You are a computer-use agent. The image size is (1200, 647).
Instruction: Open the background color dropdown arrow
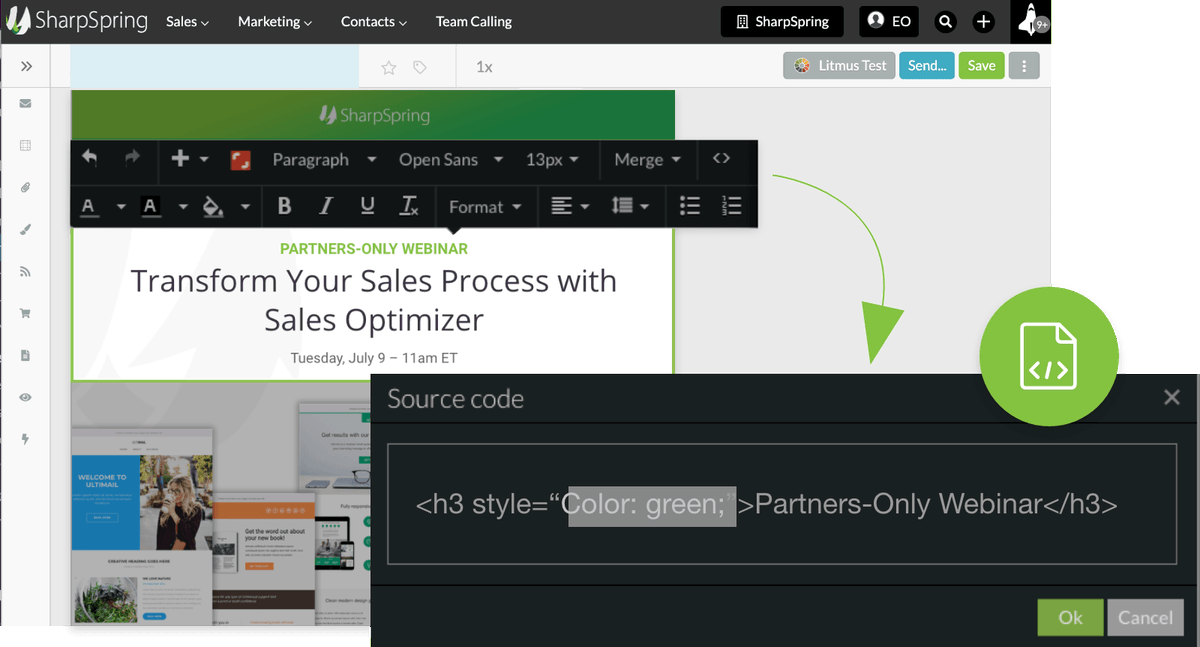pos(183,207)
